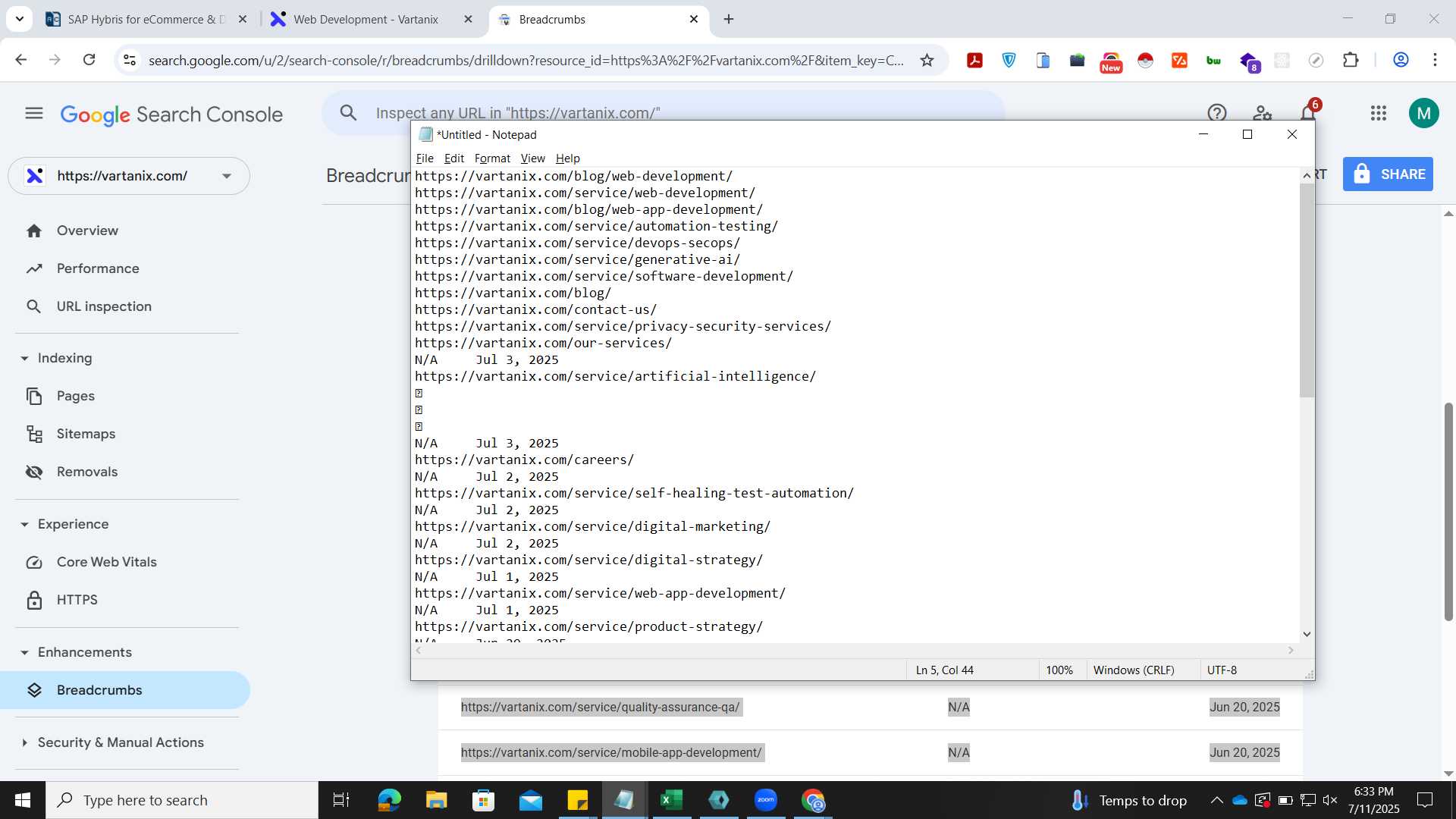
Task: Open File Explorer from taskbar
Action: pyautogui.click(x=436, y=800)
